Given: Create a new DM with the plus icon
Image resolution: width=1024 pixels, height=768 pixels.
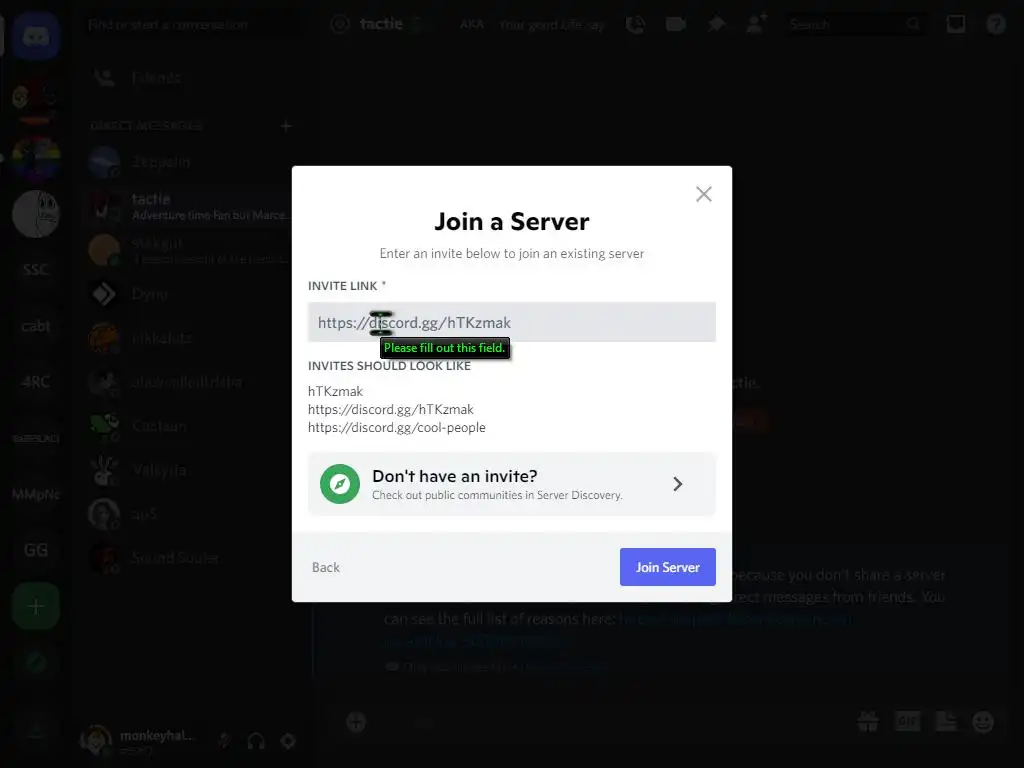Looking at the screenshot, I should click(x=286, y=125).
